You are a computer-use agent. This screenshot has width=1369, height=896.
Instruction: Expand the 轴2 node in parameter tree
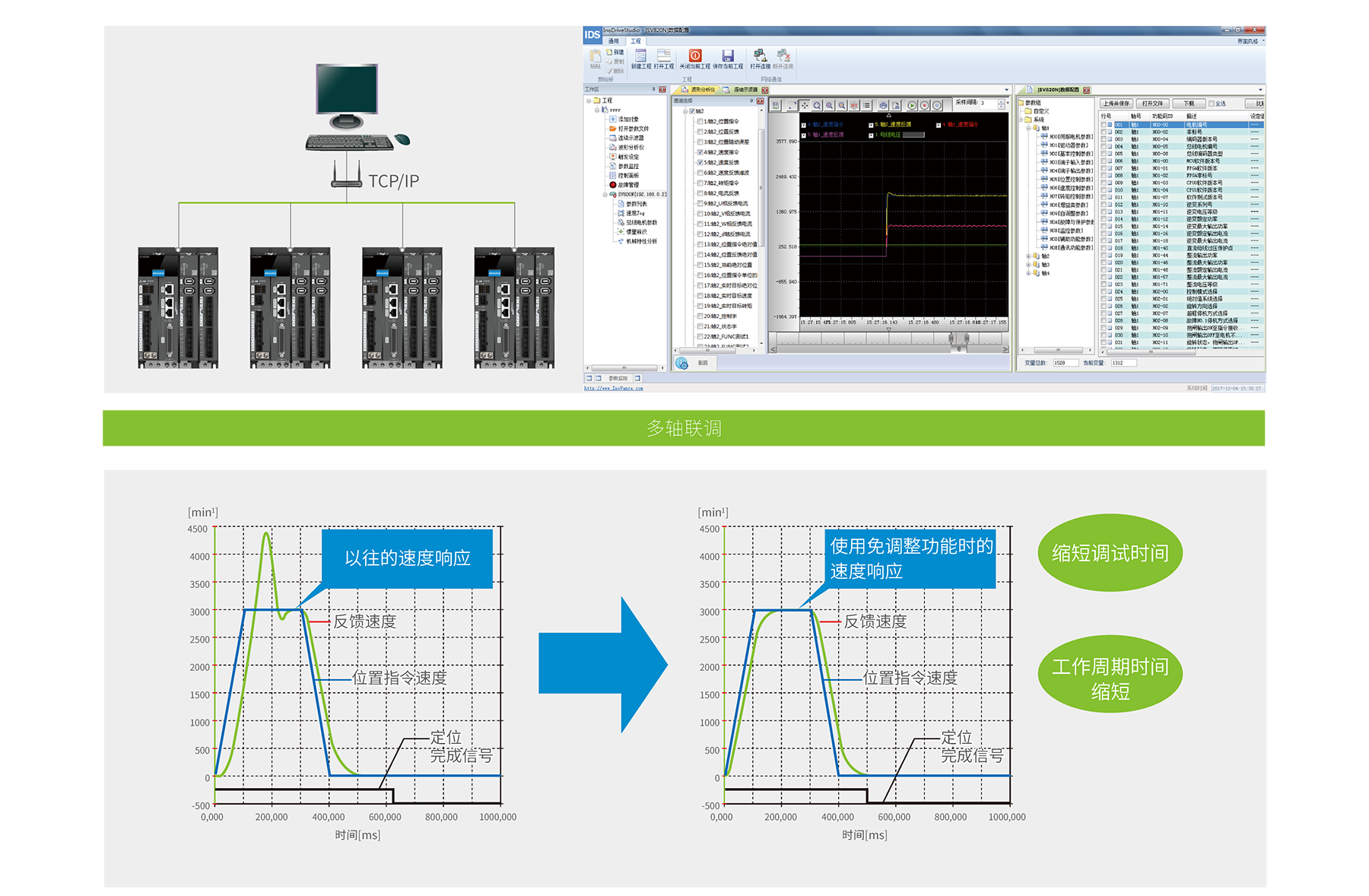(1029, 256)
